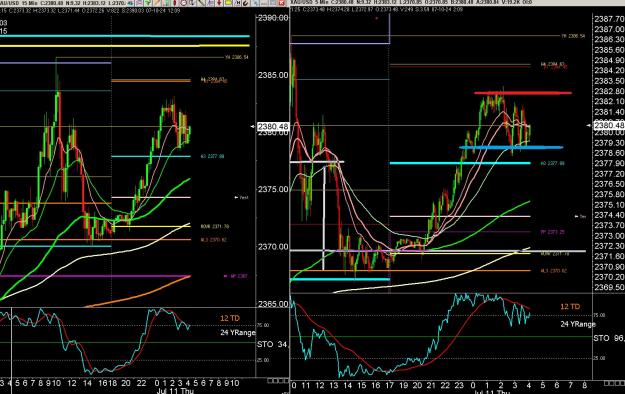Select the diagonal trend line tool
625x394 pixels.
(201, 3)
